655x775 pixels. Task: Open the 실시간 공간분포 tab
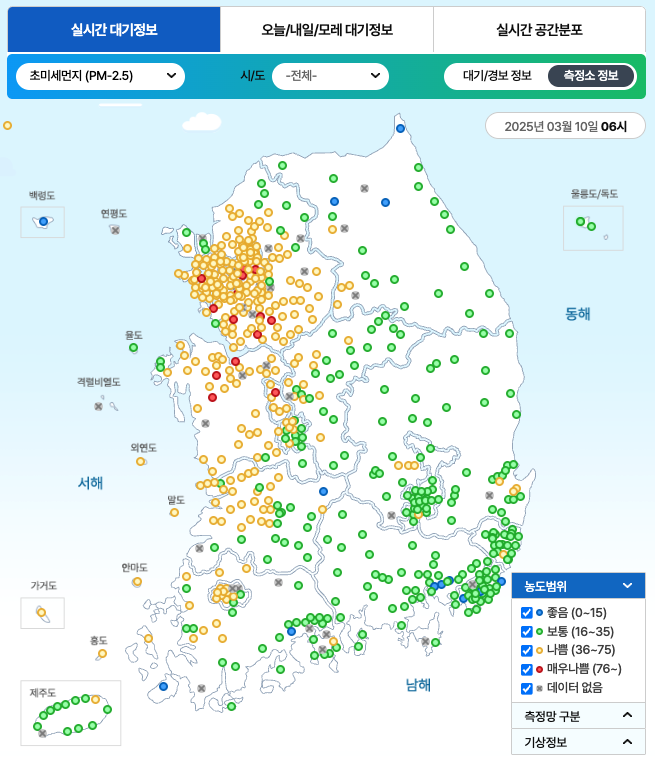coord(539,30)
